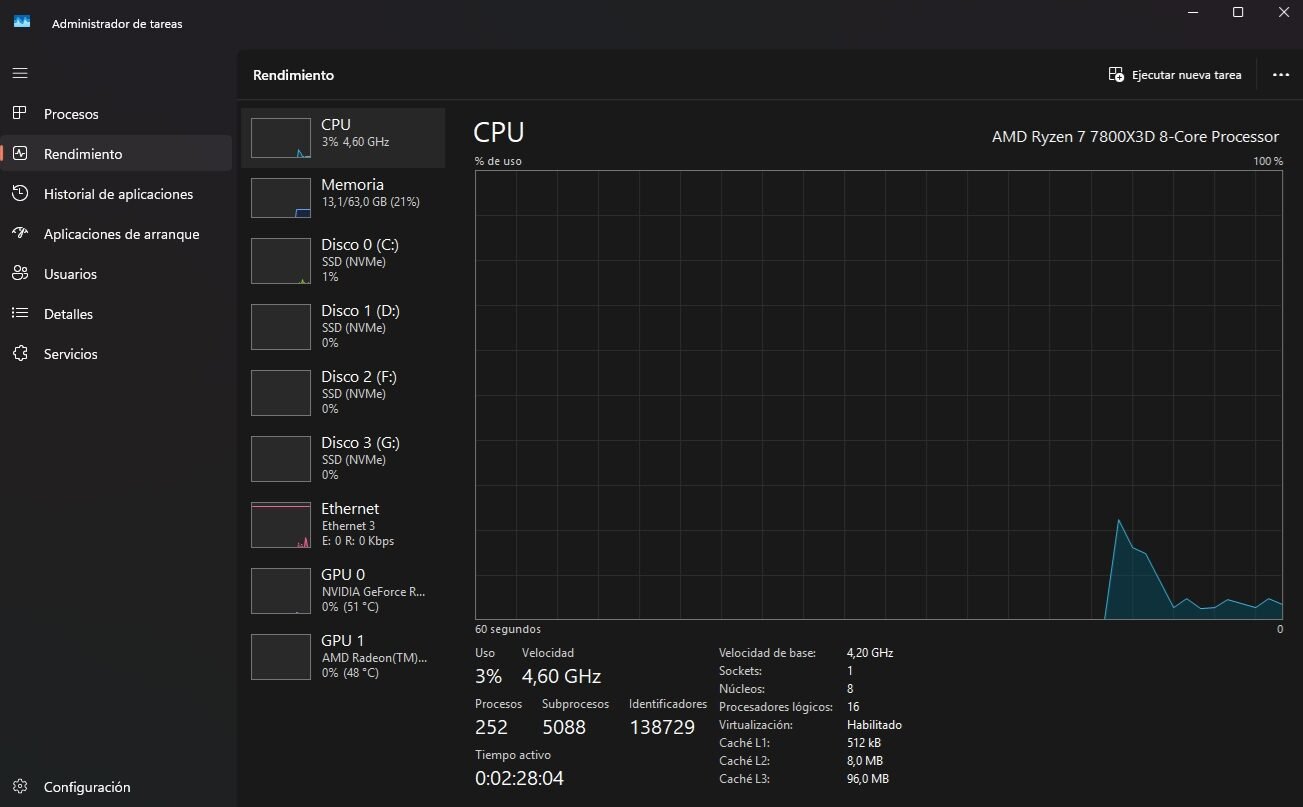Go to Aplicaciones de arranque
Image resolution: width=1303 pixels, height=807 pixels.
pyautogui.click(x=116, y=234)
